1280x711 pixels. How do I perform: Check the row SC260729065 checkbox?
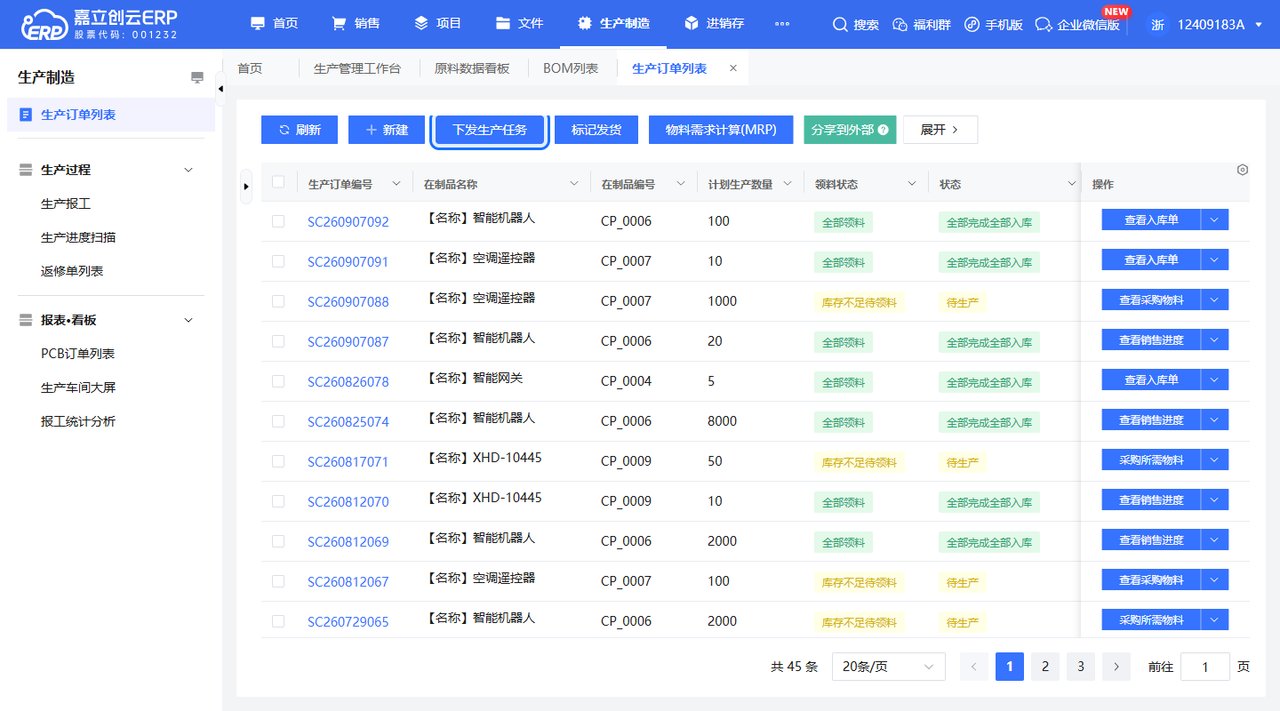[278, 621]
